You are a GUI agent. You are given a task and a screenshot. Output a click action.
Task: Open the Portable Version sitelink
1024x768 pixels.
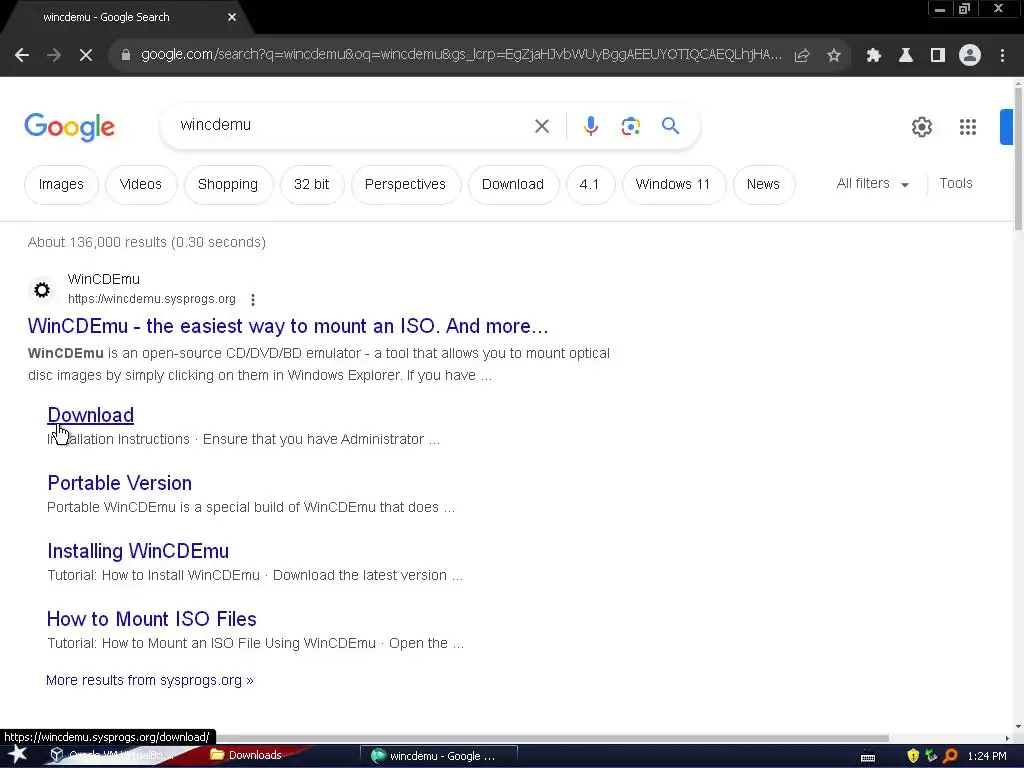coord(120,483)
